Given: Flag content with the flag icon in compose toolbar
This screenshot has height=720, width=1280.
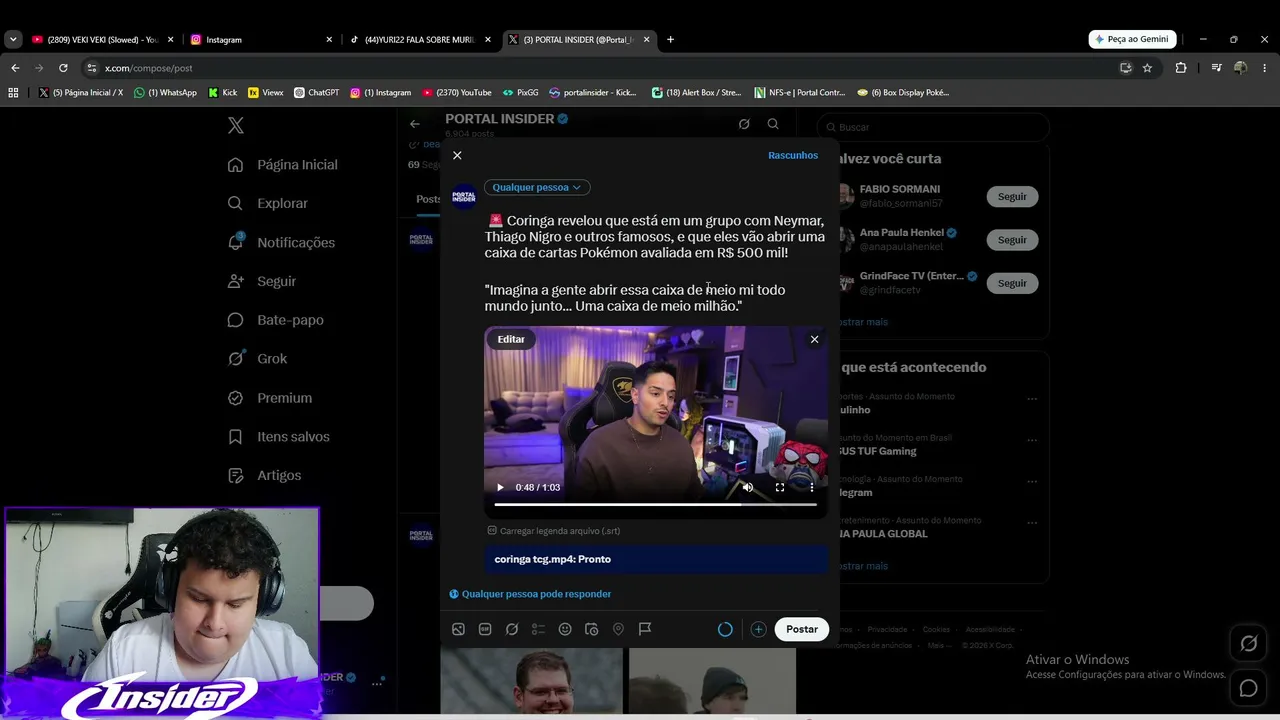Looking at the screenshot, I should pyautogui.click(x=645, y=629).
